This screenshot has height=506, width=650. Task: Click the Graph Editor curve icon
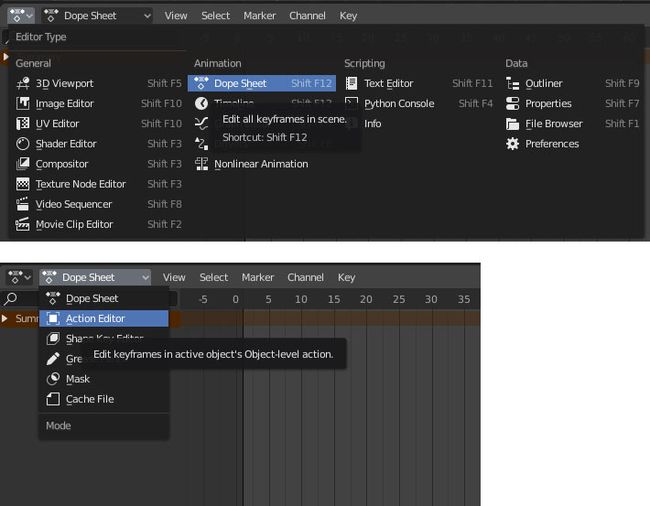point(201,123)
